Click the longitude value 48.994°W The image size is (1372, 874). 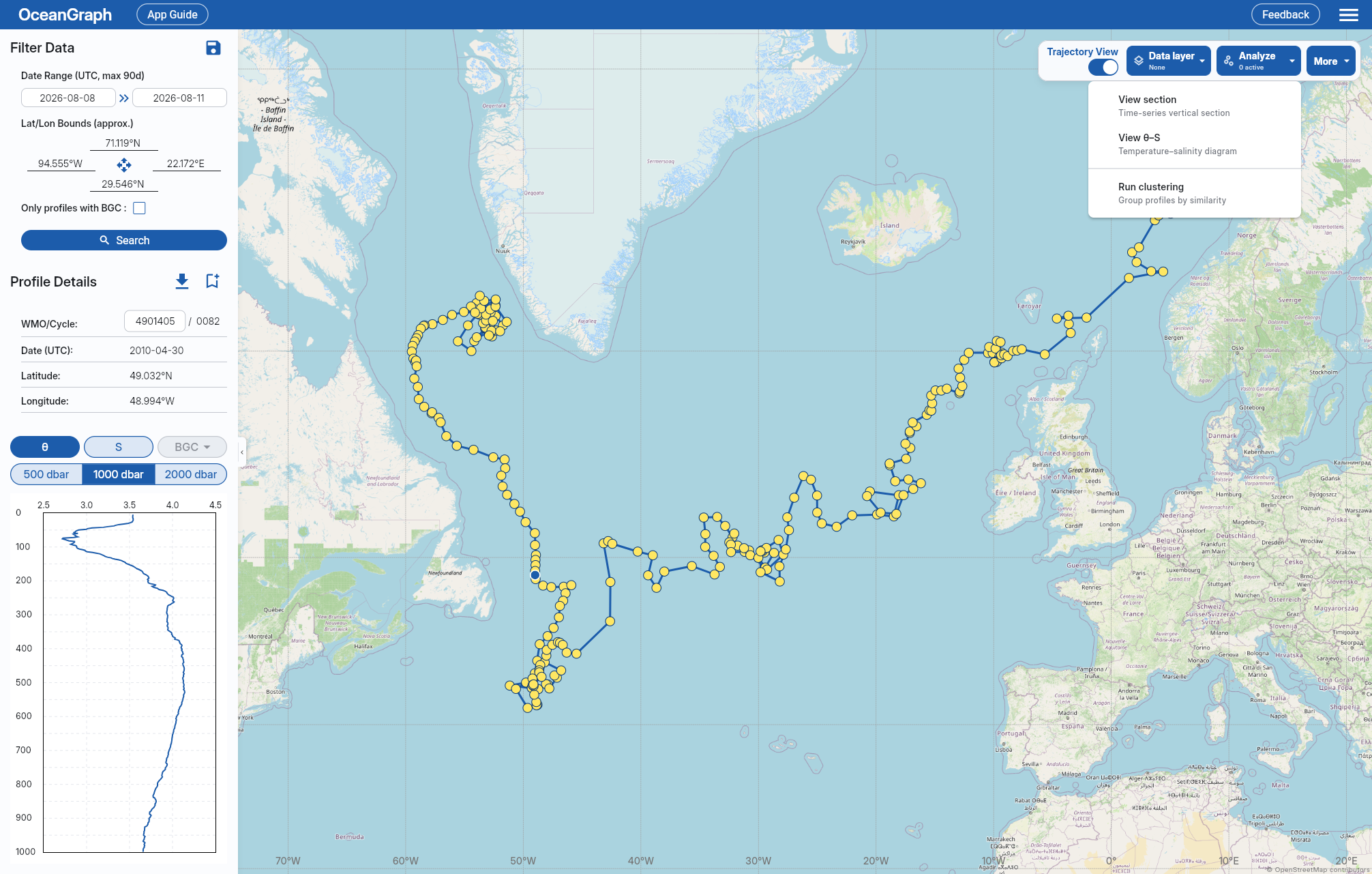tap(152, 401)
